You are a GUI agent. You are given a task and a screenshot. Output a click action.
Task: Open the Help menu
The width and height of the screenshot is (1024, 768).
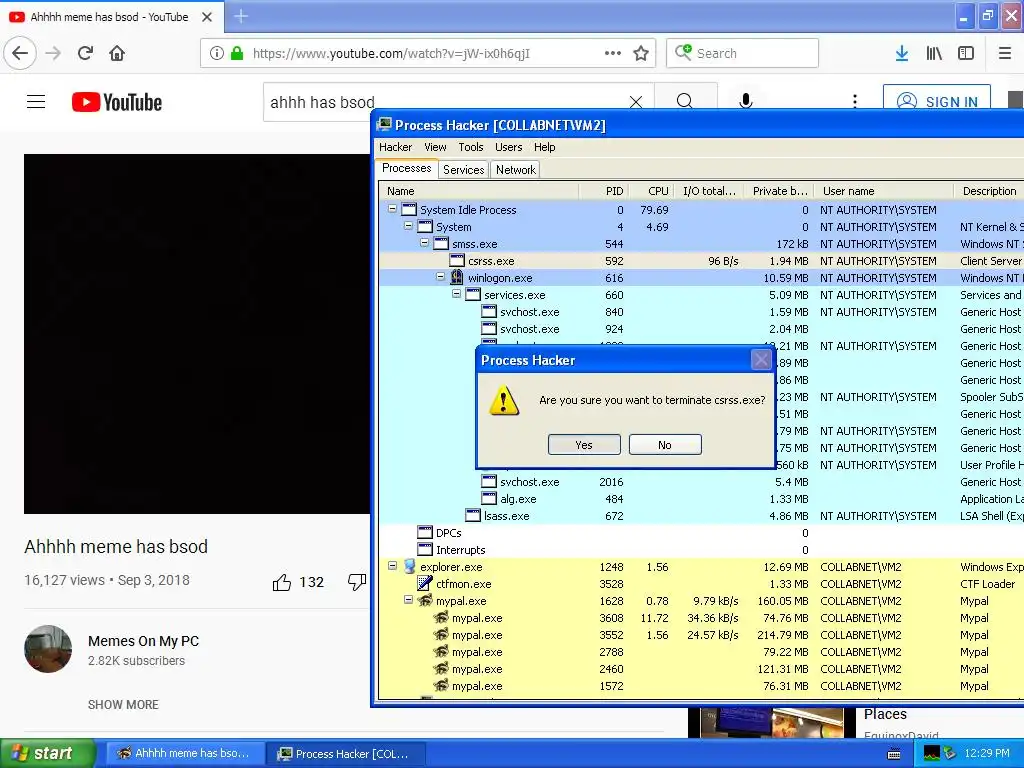coord(544,147)
